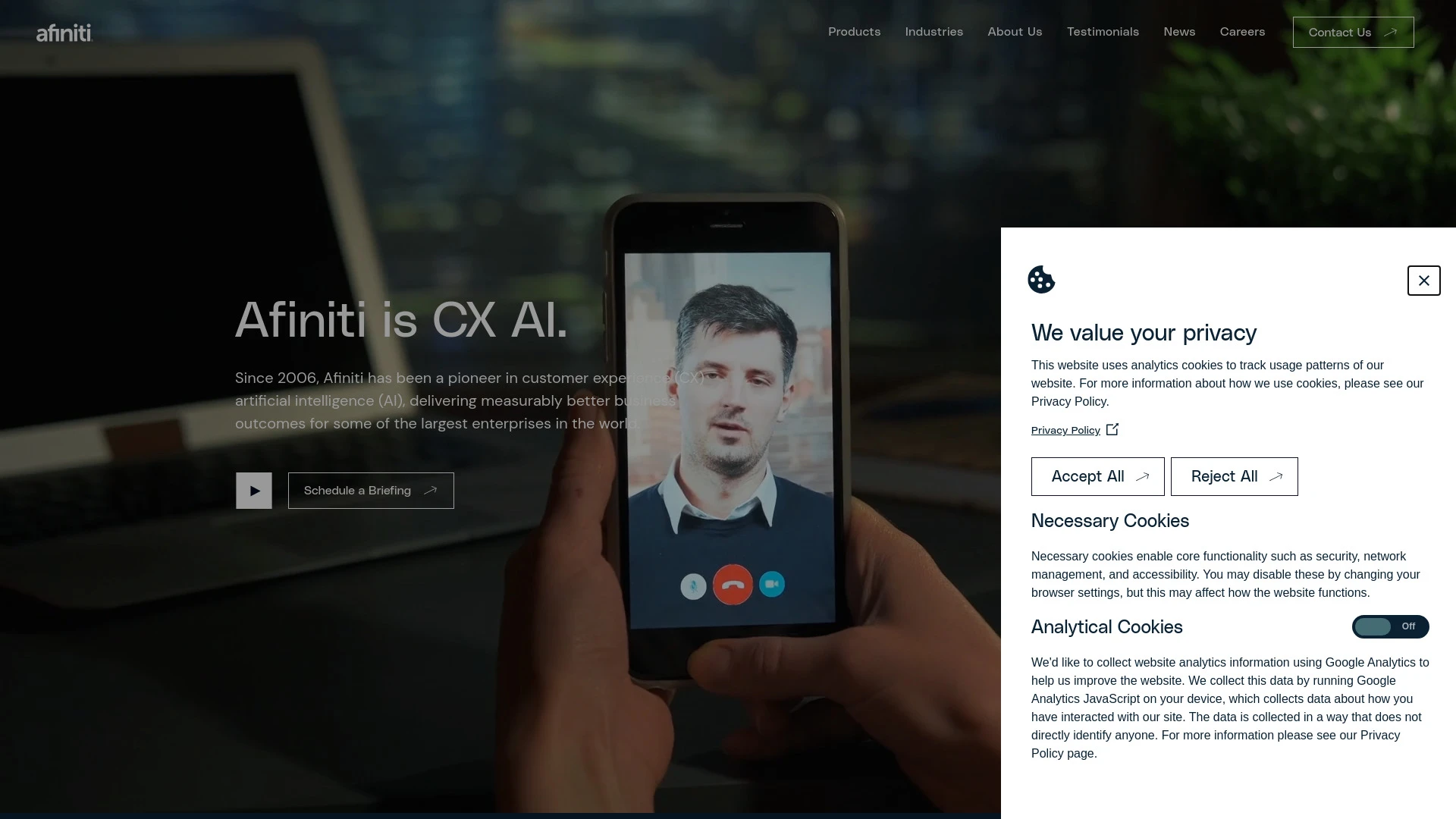1456x819 pixels.
Task: Click the Contact Us arrow icon
Action: [1391, 32]
